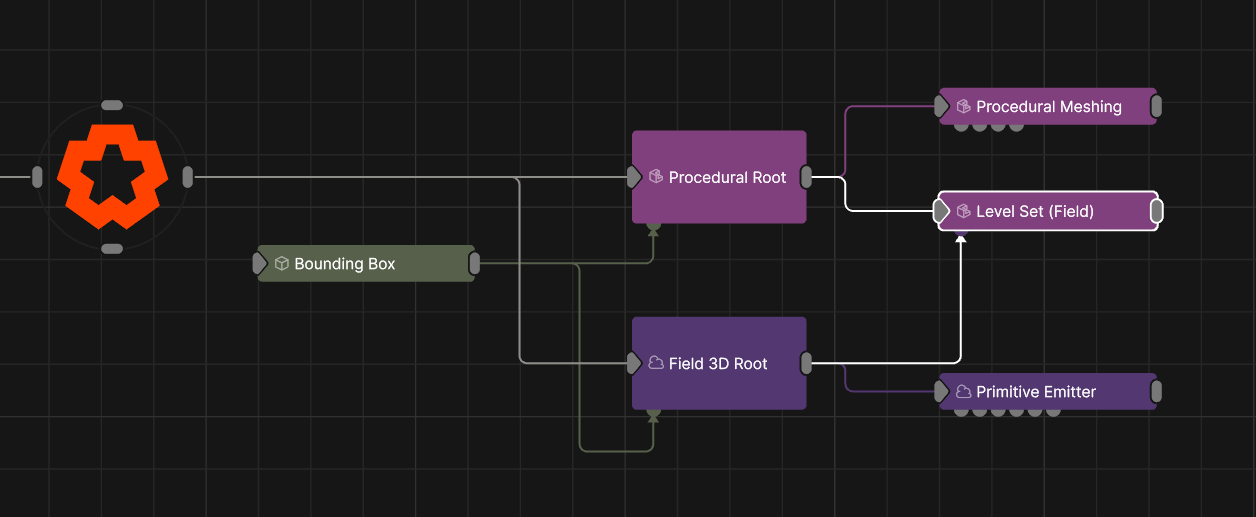Select the Primitive Emitter node label
The height and width of the screenshot is (517, 1256).
click(1036, 392)
